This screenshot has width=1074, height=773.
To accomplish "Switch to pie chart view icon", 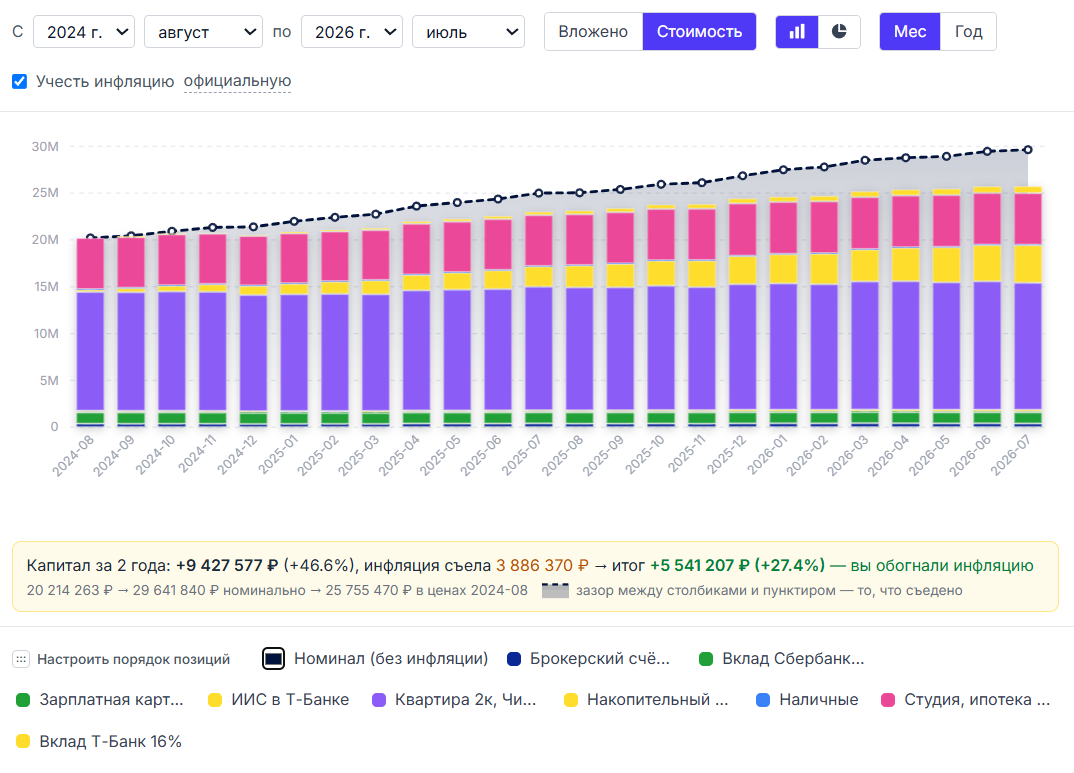I will (839, 31).
